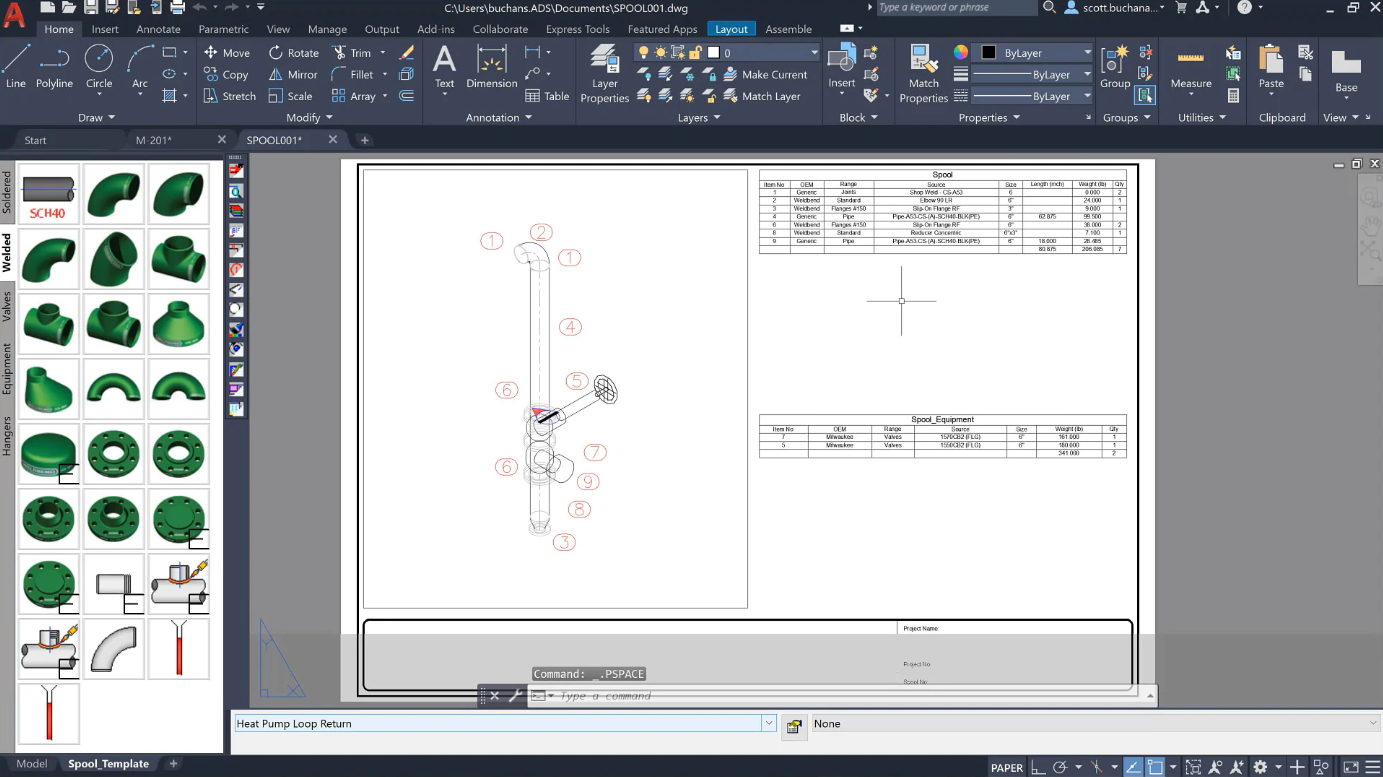Viewport: 1383px width, 777px height.
Task: Click the cut clipboard icon
Action: [1305, 52]
